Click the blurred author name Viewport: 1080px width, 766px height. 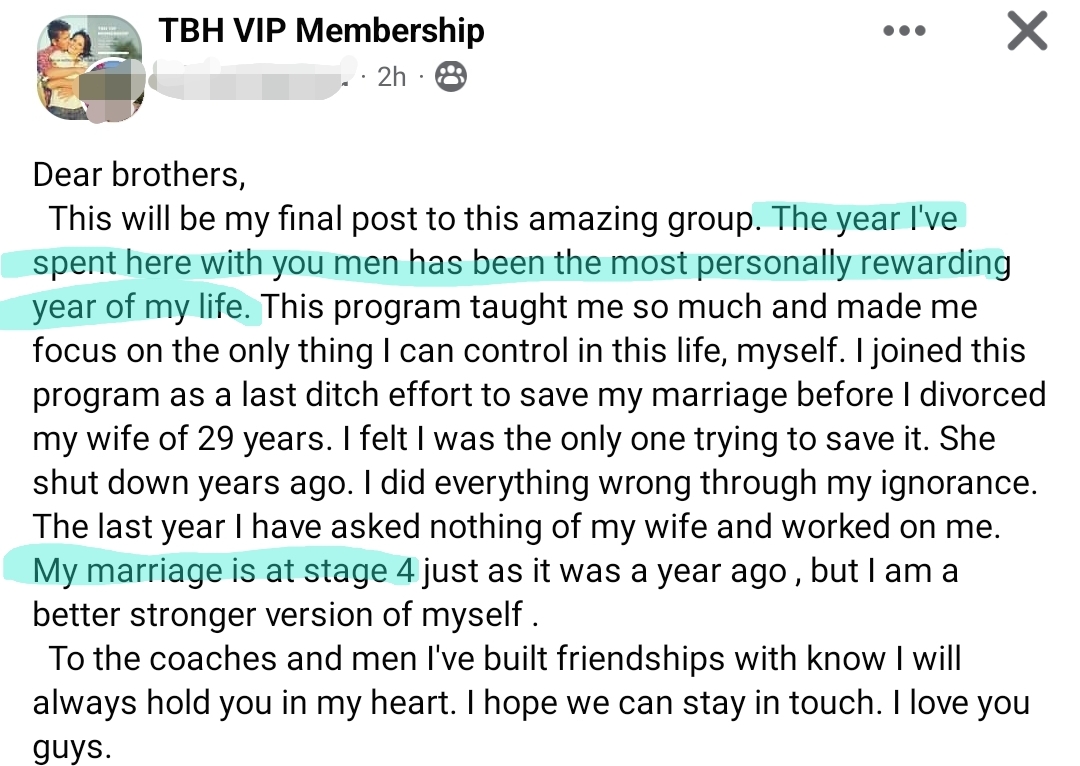[255, 78]
